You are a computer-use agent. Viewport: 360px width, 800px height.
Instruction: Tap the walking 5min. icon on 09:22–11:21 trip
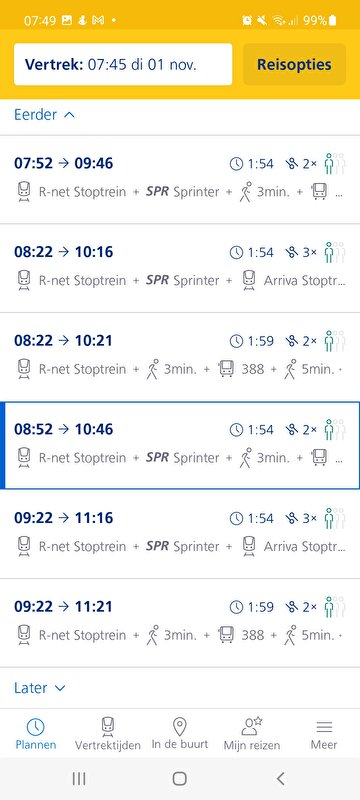(291, 635)
